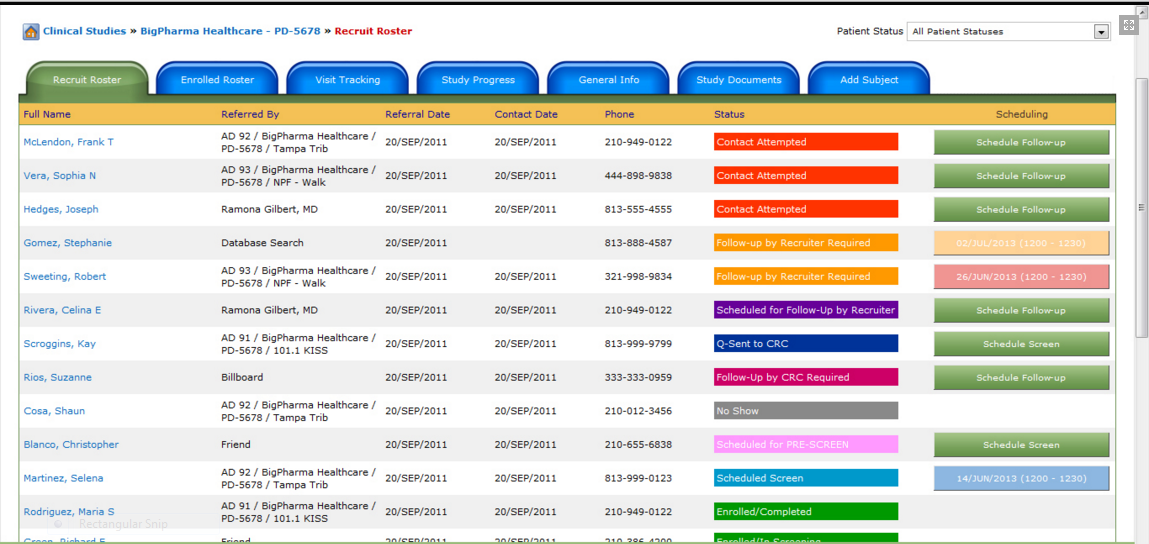Image resolution: width=1149 pixels, height=544 pixels.
Task: Click the purple Scheduled for Follow-Up by Recruiter status
Action: tap(806, 310)
